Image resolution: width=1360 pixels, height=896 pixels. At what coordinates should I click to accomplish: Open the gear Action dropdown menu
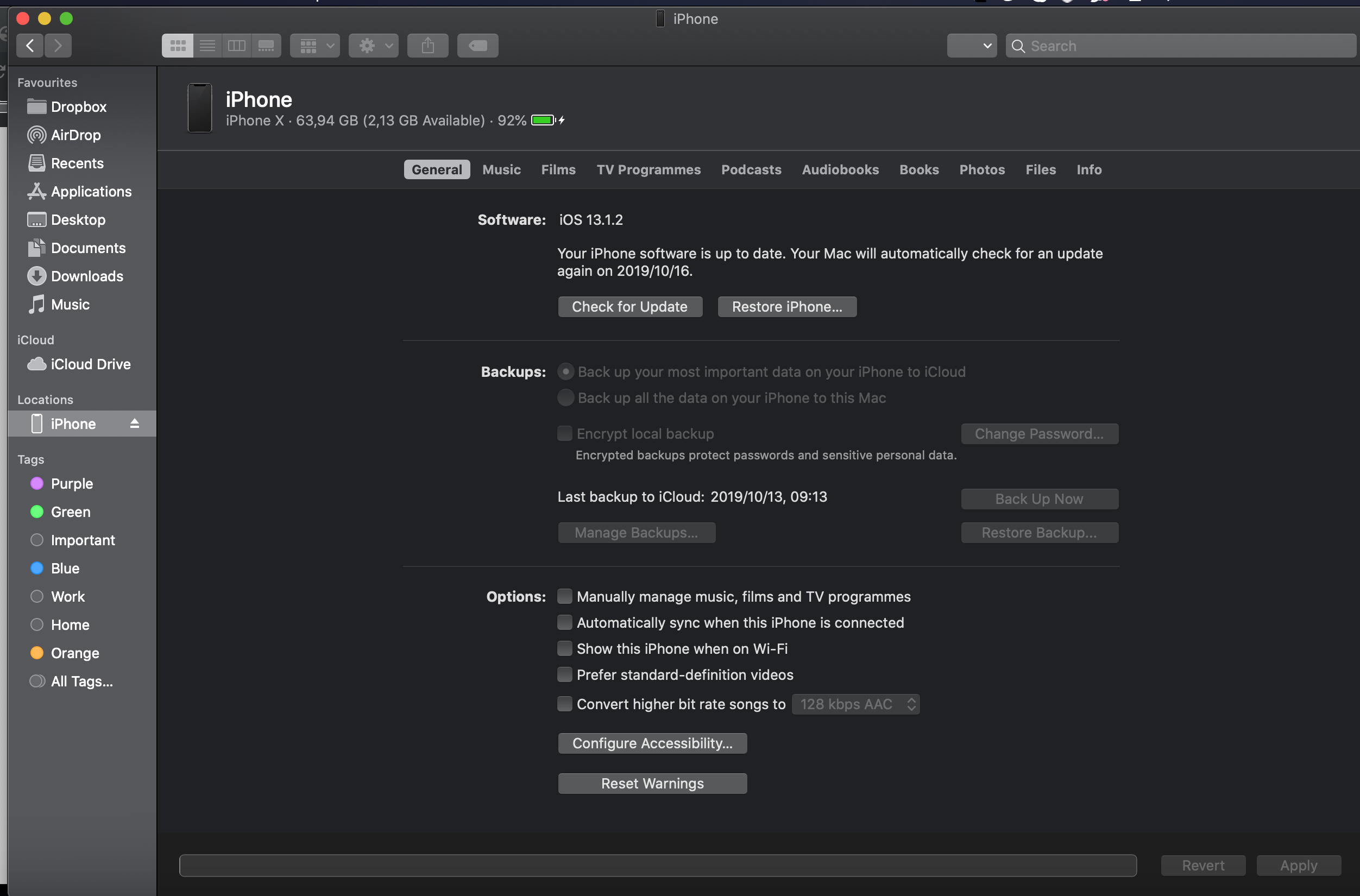point(374,46)
